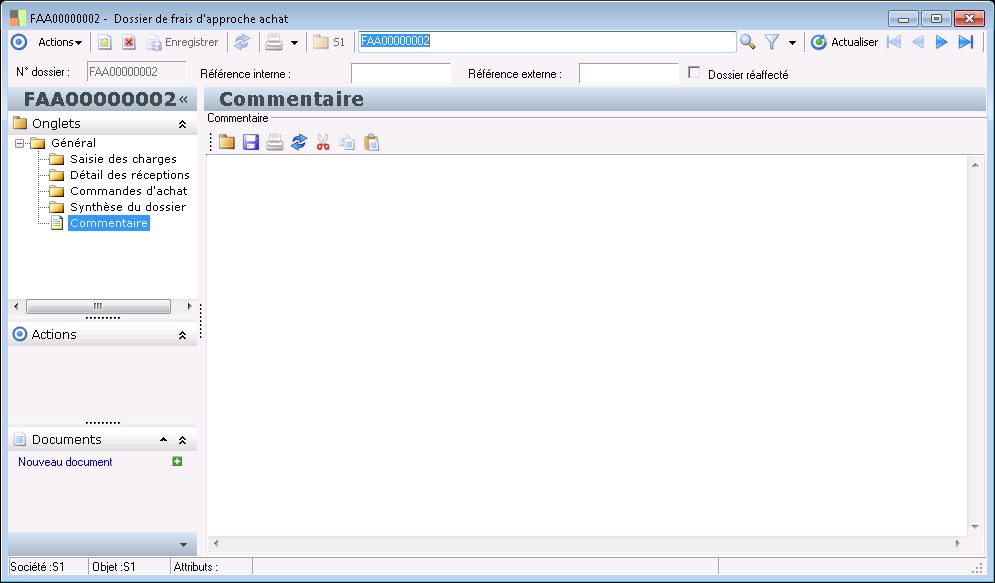
Task: Click the Actualiser refresh button
Action: coord(845,43)
